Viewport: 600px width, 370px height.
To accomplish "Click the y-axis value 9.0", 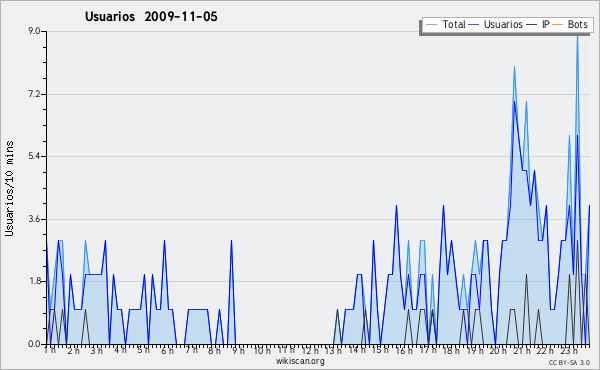I will tap(34, 31).
